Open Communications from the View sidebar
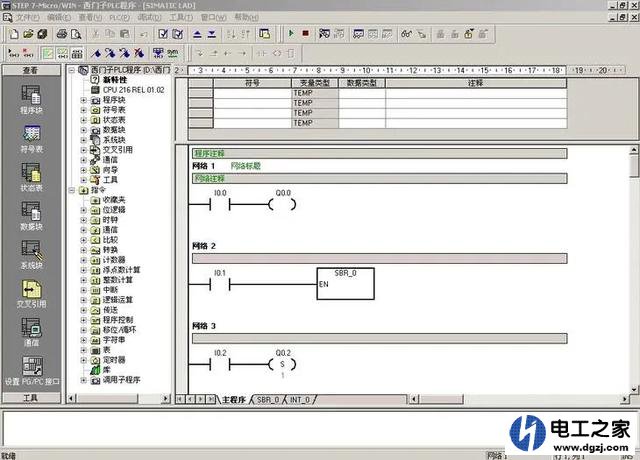 [x=31, y=332]
